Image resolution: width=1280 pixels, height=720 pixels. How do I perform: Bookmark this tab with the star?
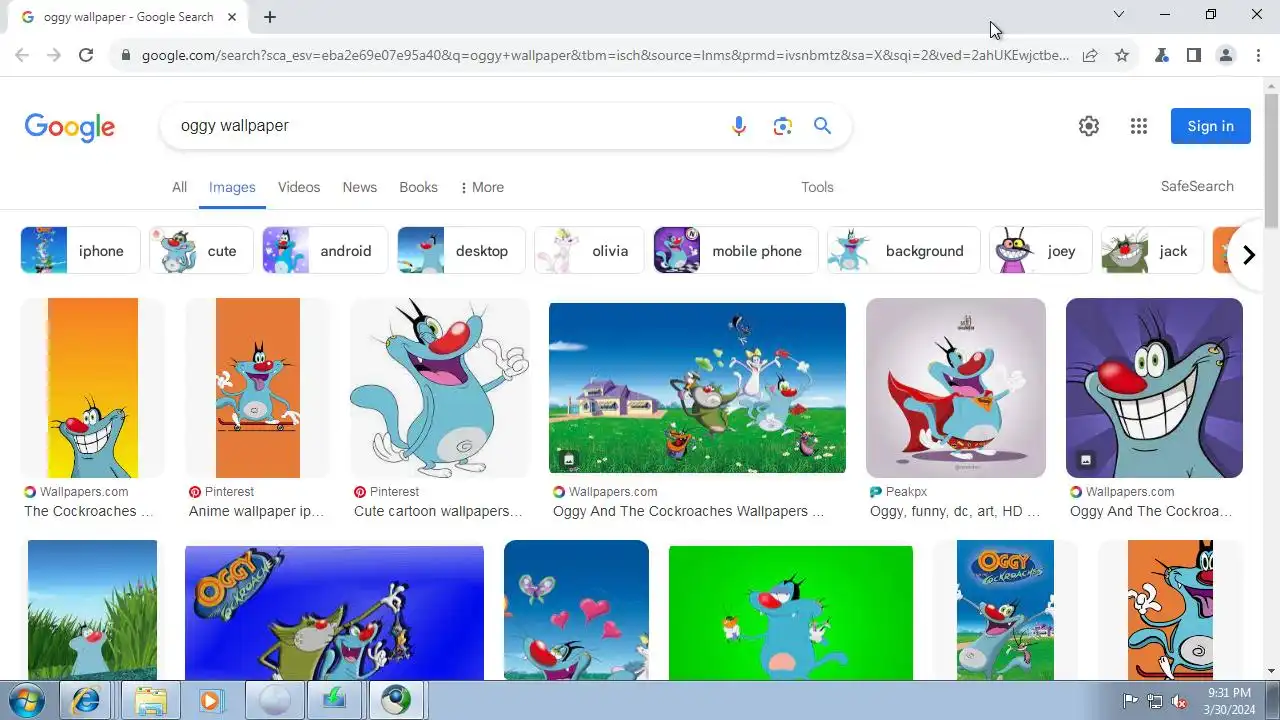point(1122,55)
